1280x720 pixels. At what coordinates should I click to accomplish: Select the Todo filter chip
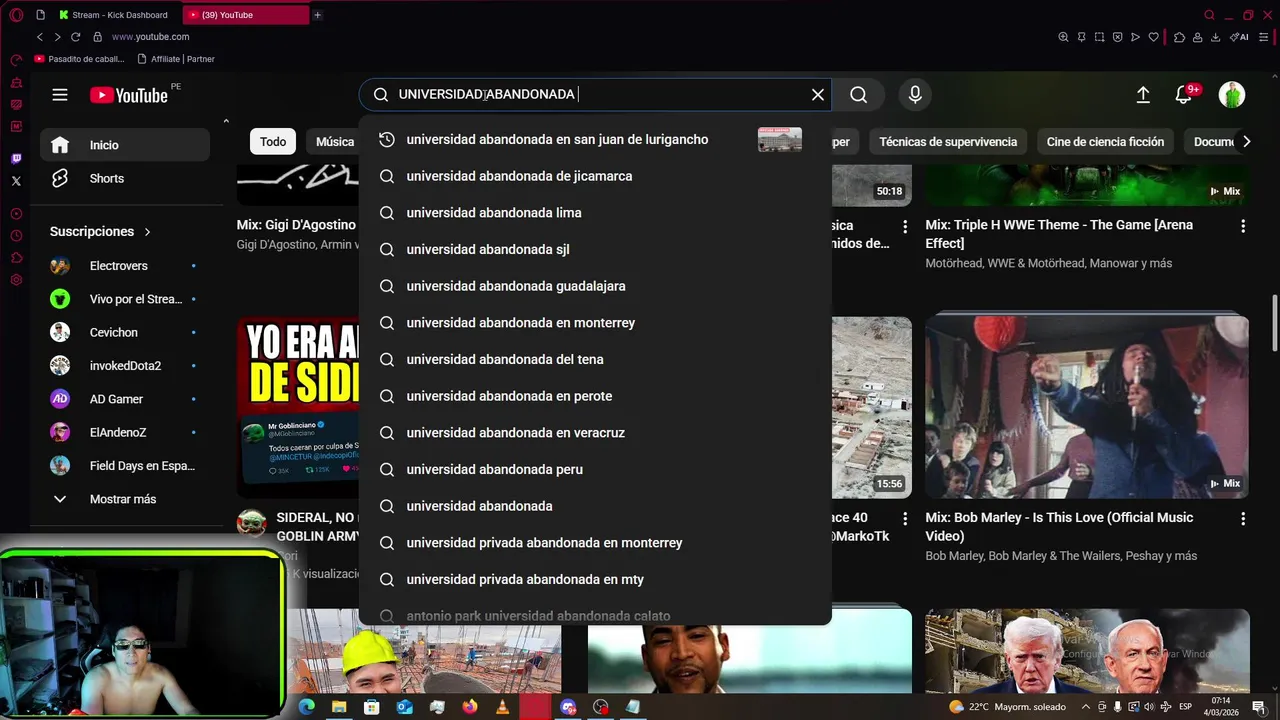[273, 141]
